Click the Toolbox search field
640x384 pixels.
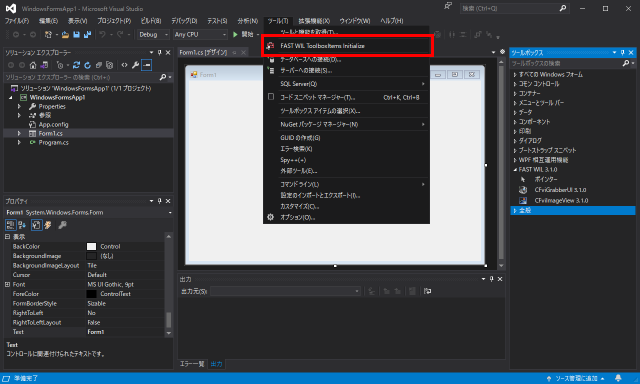(573, 63)
